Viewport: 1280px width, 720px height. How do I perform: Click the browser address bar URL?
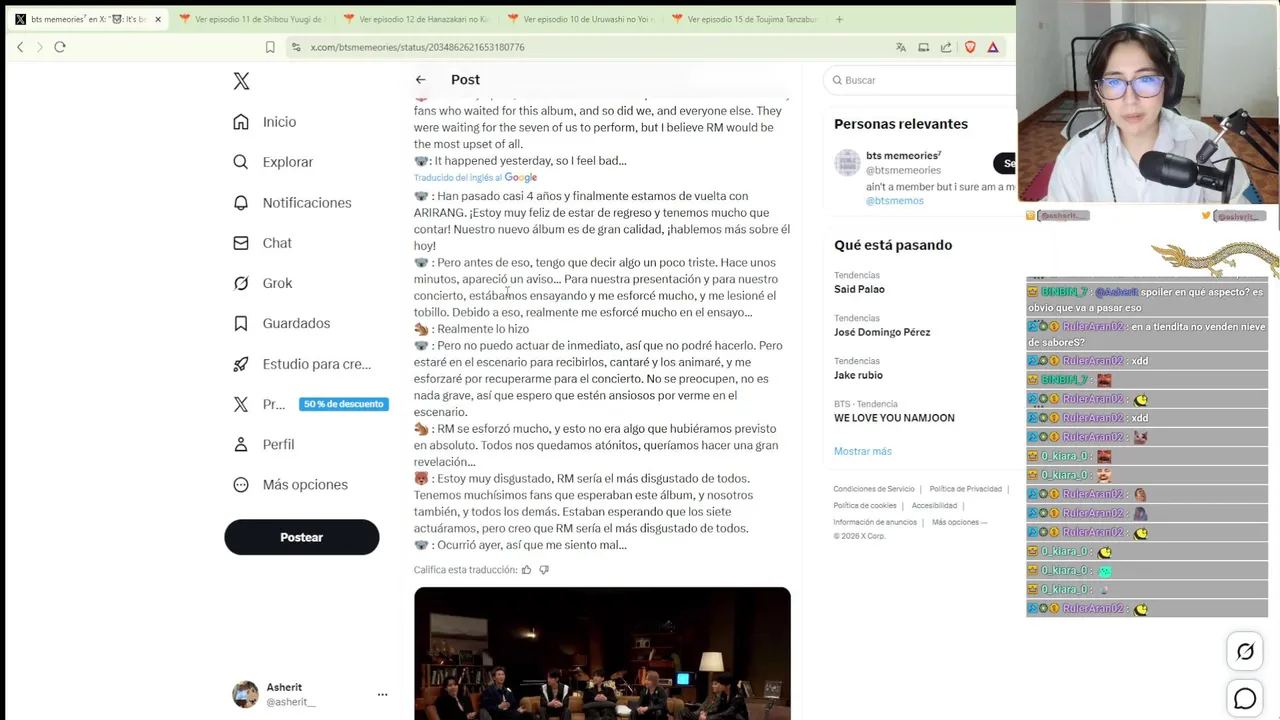click(417, 47)
